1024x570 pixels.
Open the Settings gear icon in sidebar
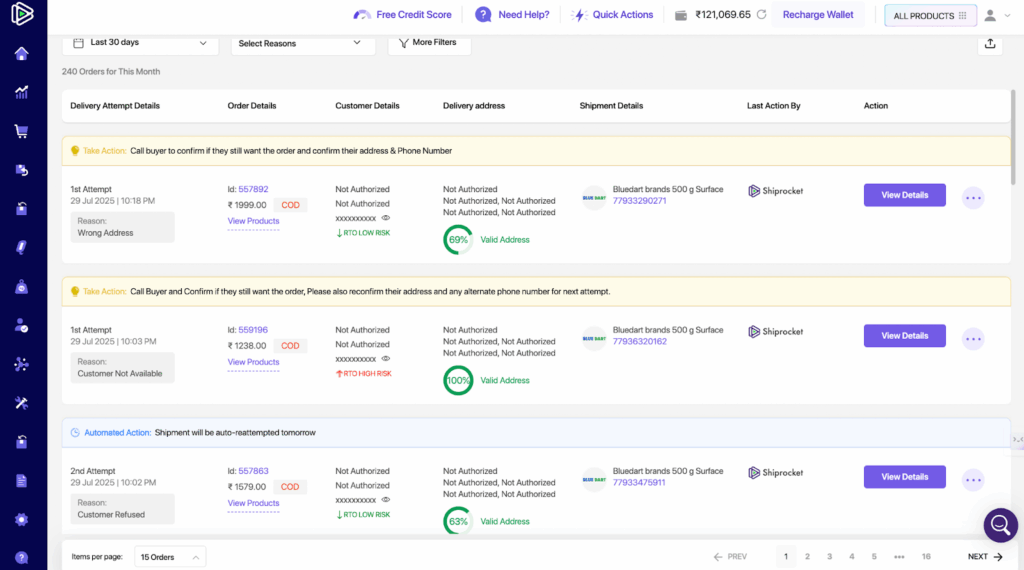[21, 519]
